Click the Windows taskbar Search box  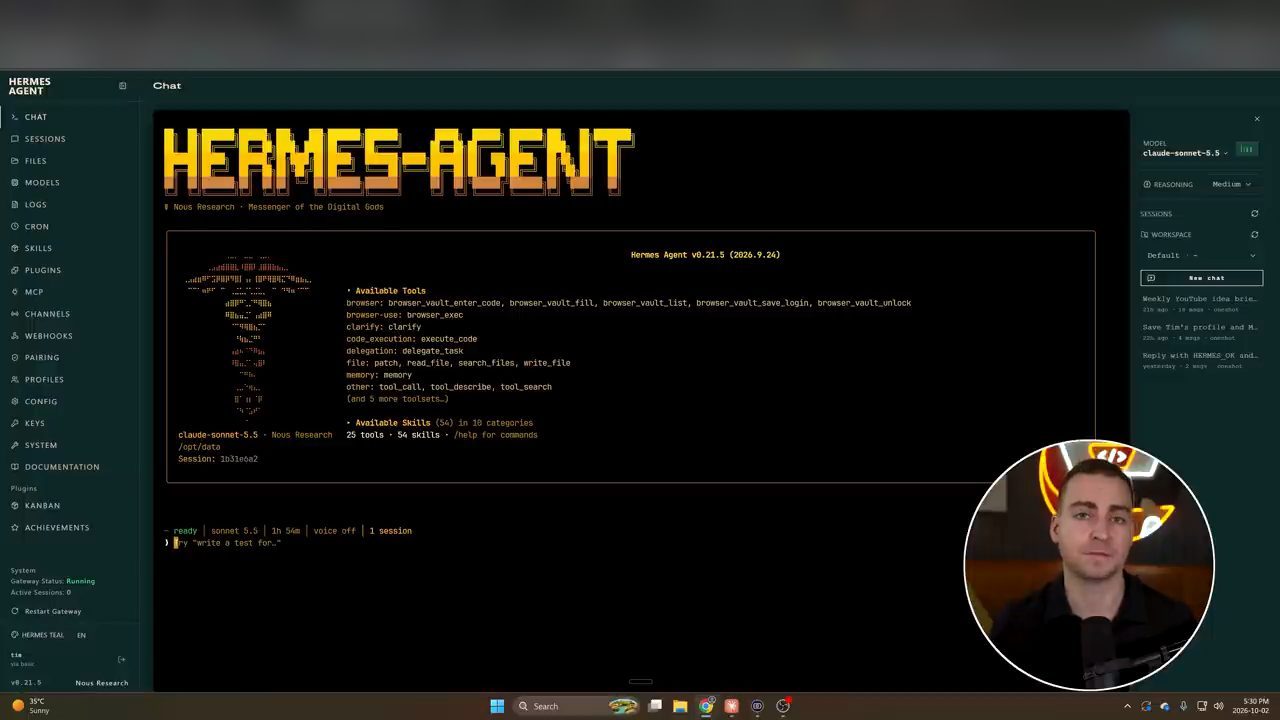(577, 706)
